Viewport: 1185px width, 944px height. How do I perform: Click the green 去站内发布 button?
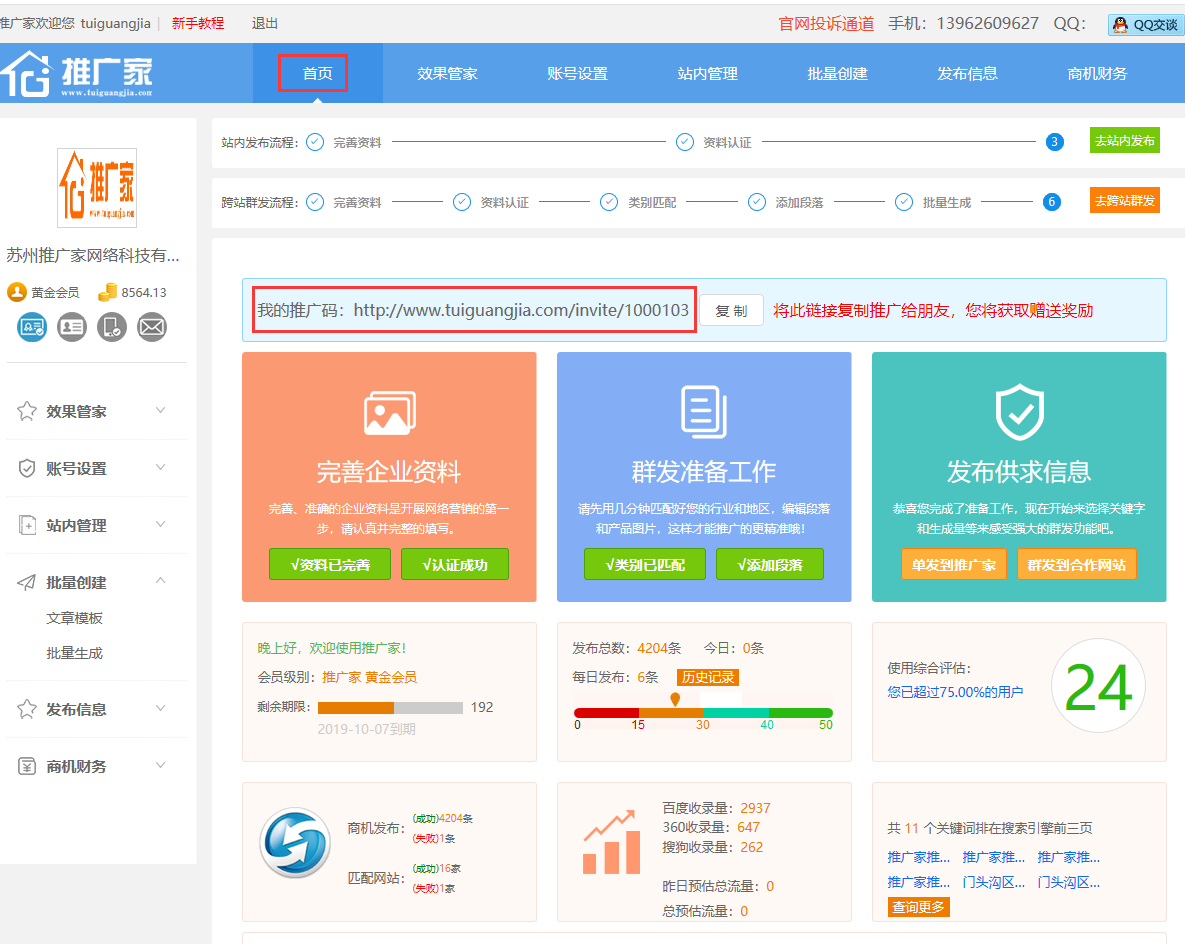[x=1125, y=141]
